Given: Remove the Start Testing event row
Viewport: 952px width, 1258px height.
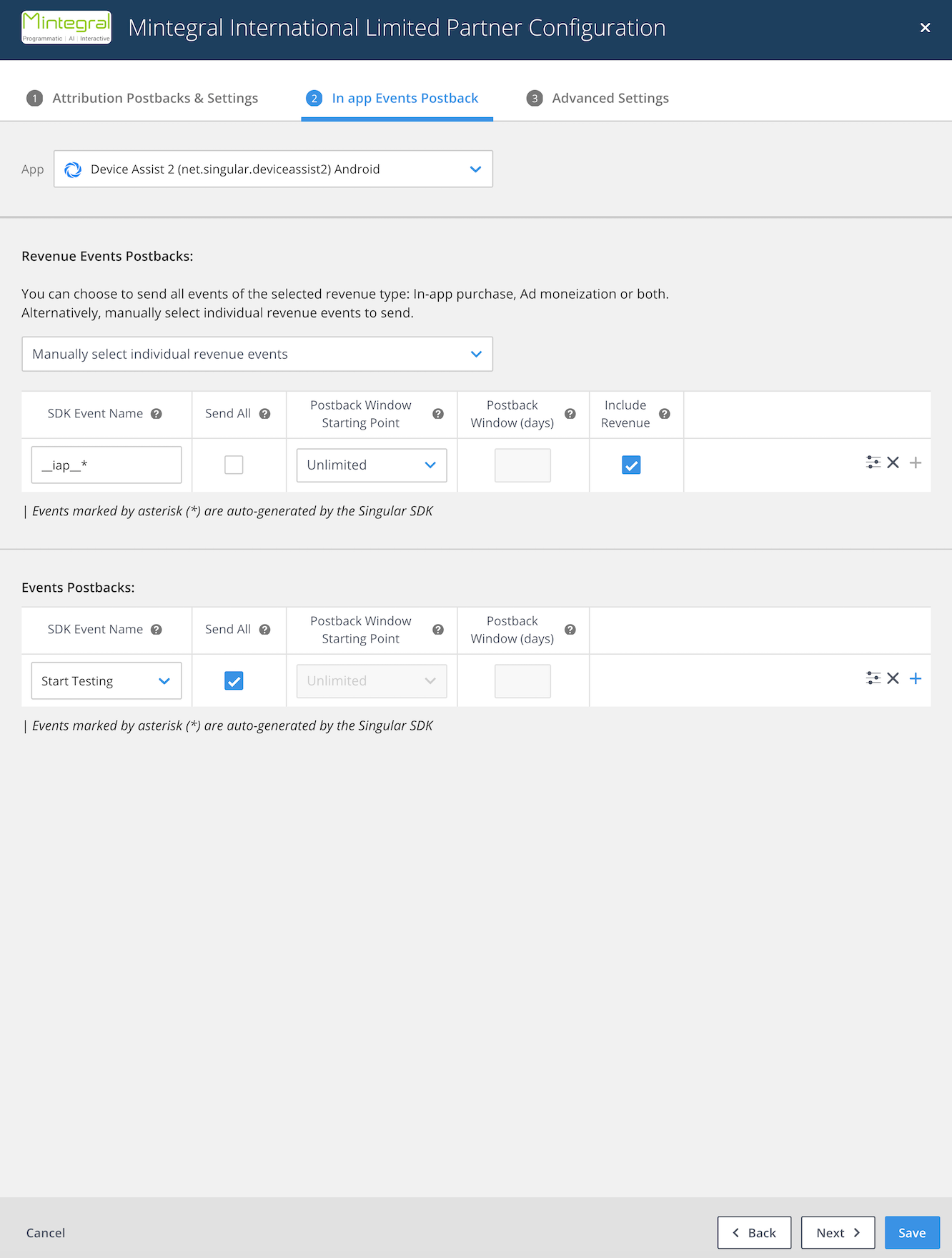Looking at the screenshot, I should point(893,678).
